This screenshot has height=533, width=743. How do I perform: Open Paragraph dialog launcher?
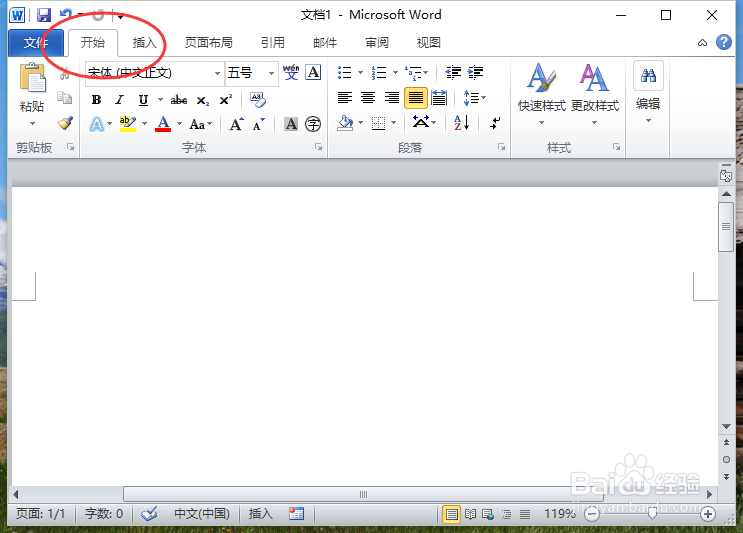[x=501, y=147]
